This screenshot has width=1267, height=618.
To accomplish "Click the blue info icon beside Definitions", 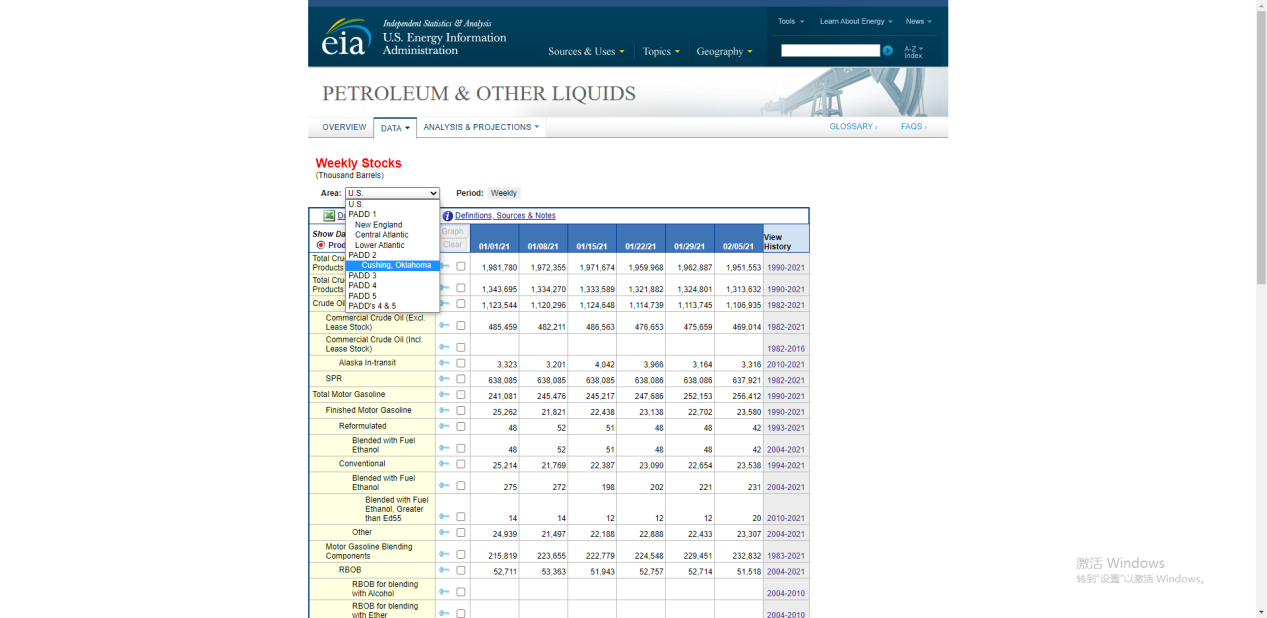I will (x=447, y=216).
